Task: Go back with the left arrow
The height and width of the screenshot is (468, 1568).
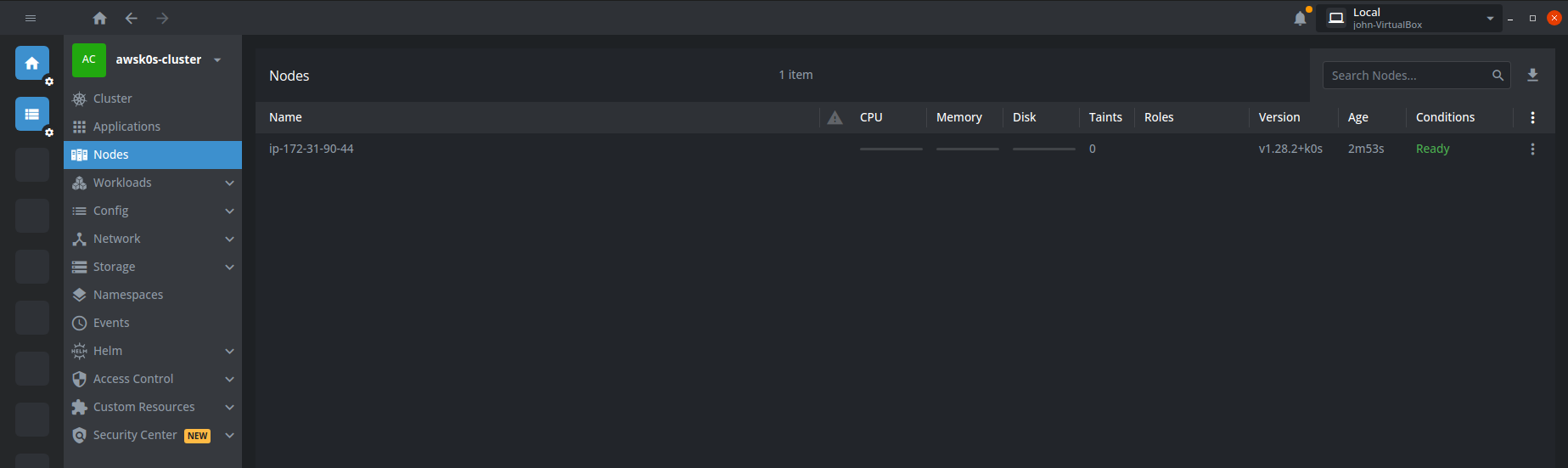Action: (131, 18)
